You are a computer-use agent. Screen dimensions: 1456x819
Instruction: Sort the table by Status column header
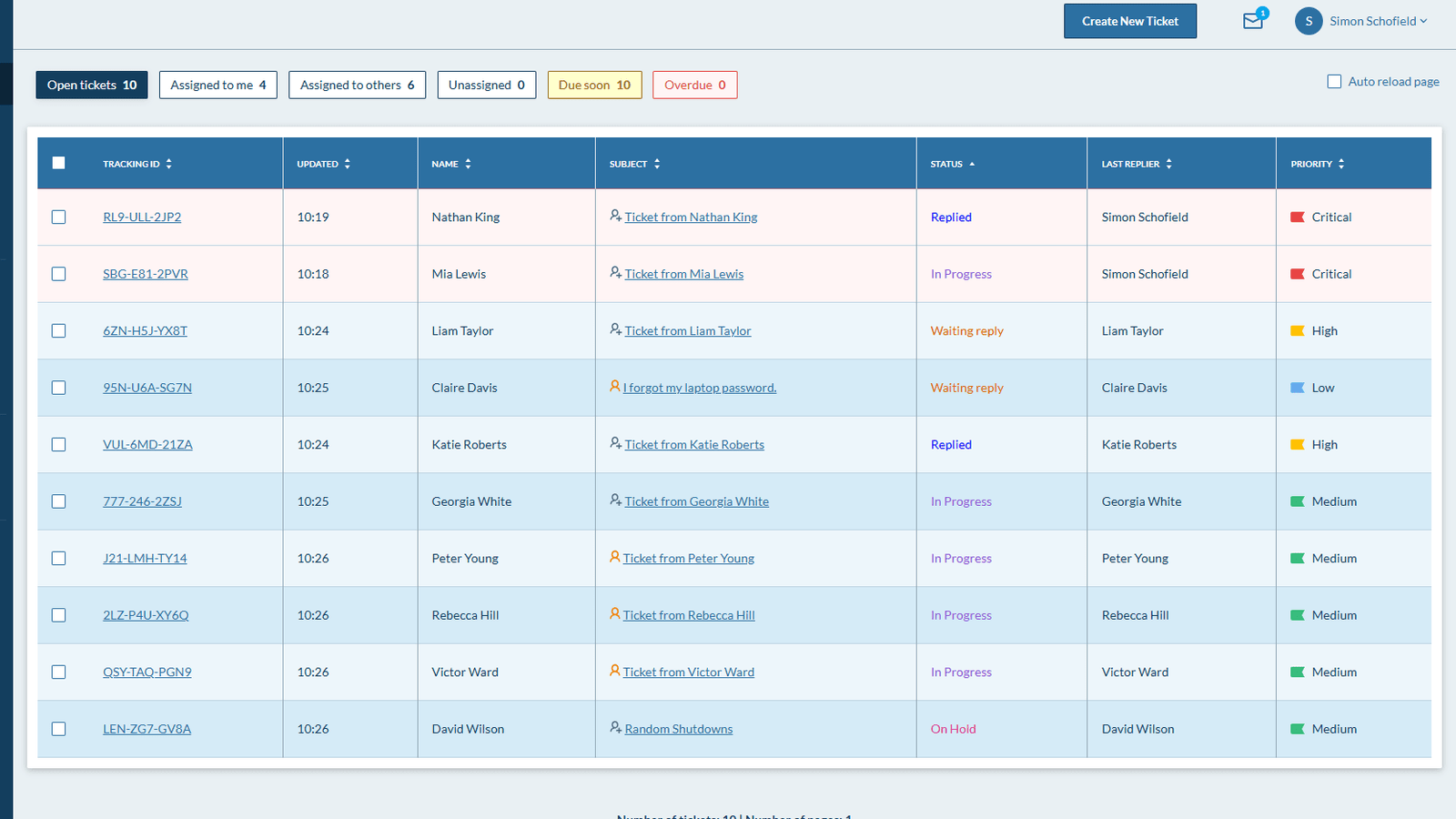952,164
